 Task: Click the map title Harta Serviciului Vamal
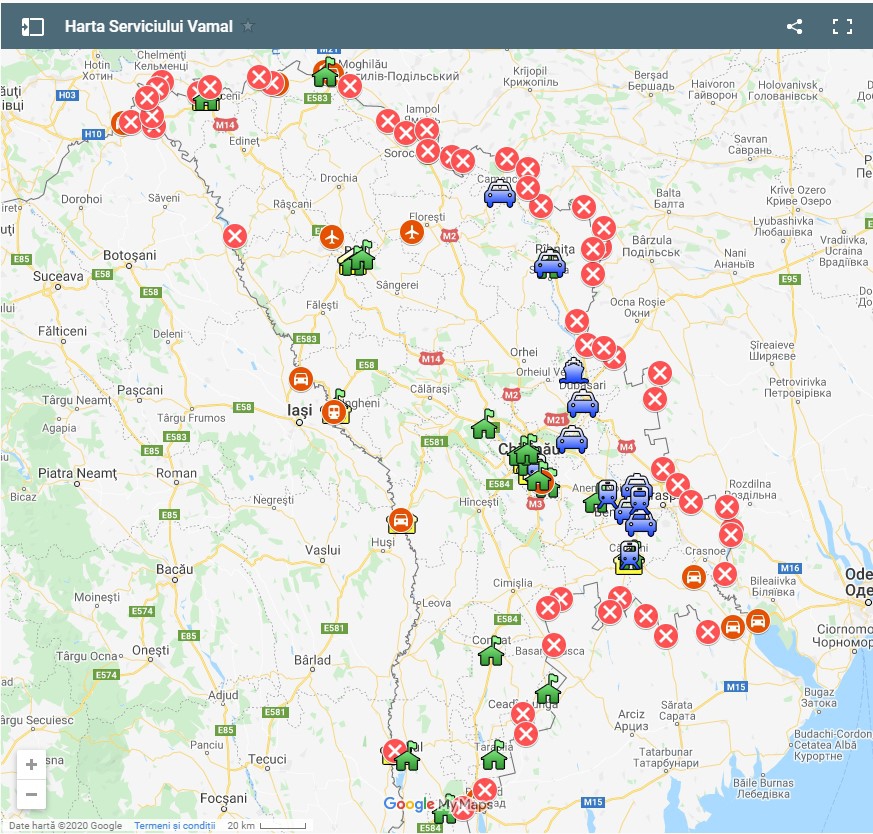tap(149, 26)
